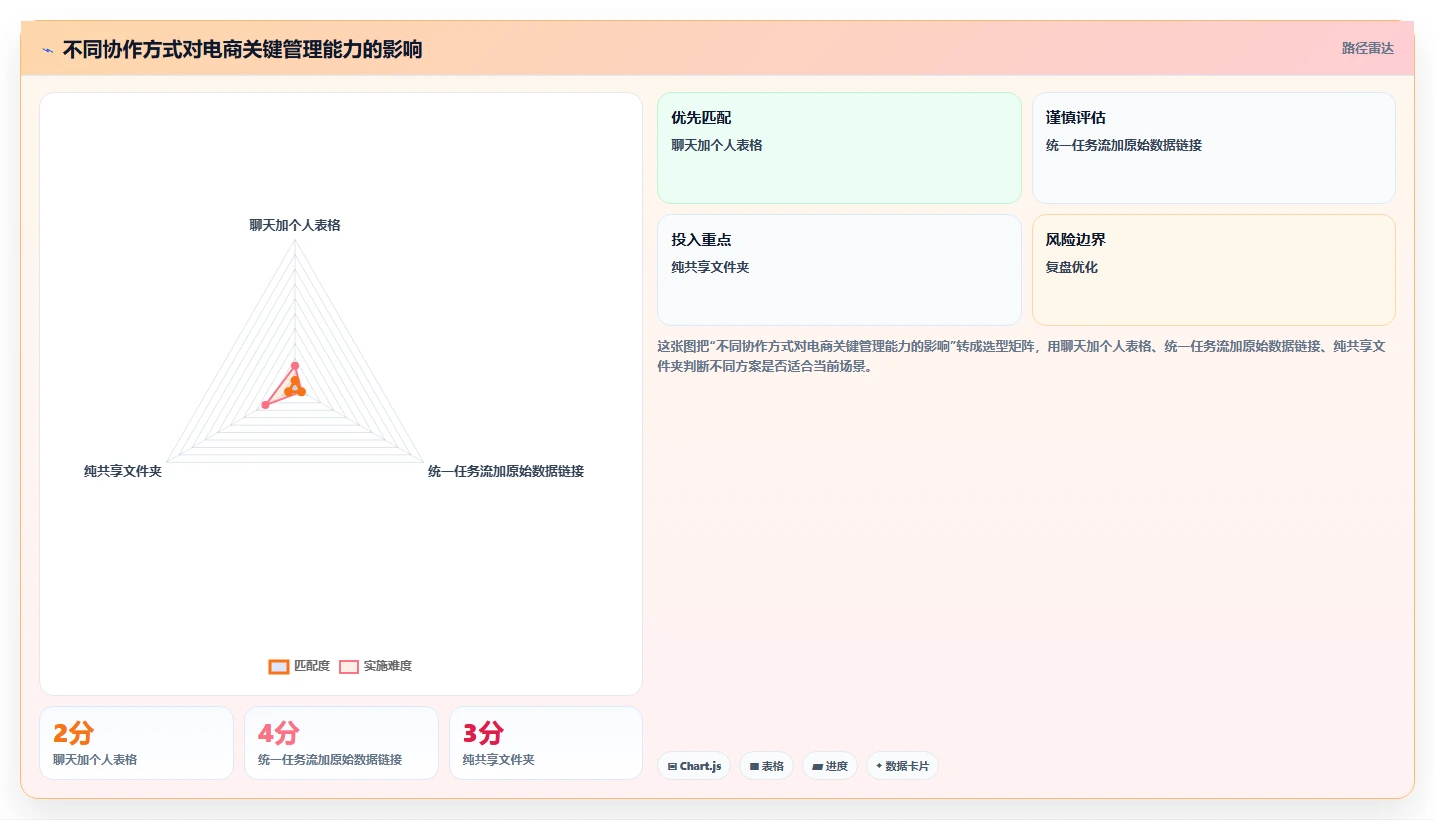Open the 2分 聊天加个人表格 score card
Screen dimensions: 1435x820
[136, 743]
